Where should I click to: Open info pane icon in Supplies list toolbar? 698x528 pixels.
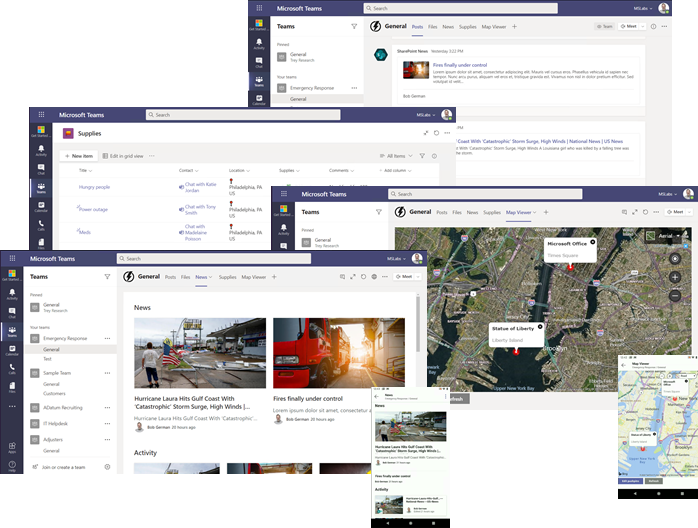[434, 156]
